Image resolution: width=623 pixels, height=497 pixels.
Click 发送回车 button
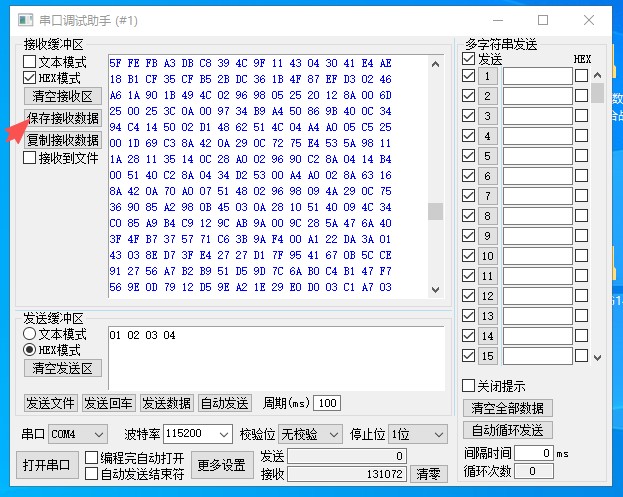(108, 403)
